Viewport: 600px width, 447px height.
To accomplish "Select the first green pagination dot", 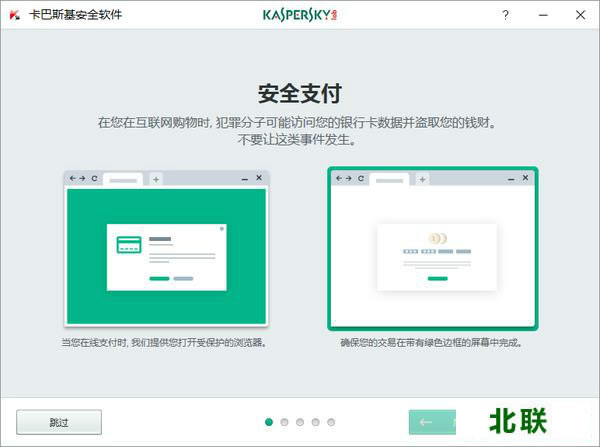I will (x=269, y=422).
